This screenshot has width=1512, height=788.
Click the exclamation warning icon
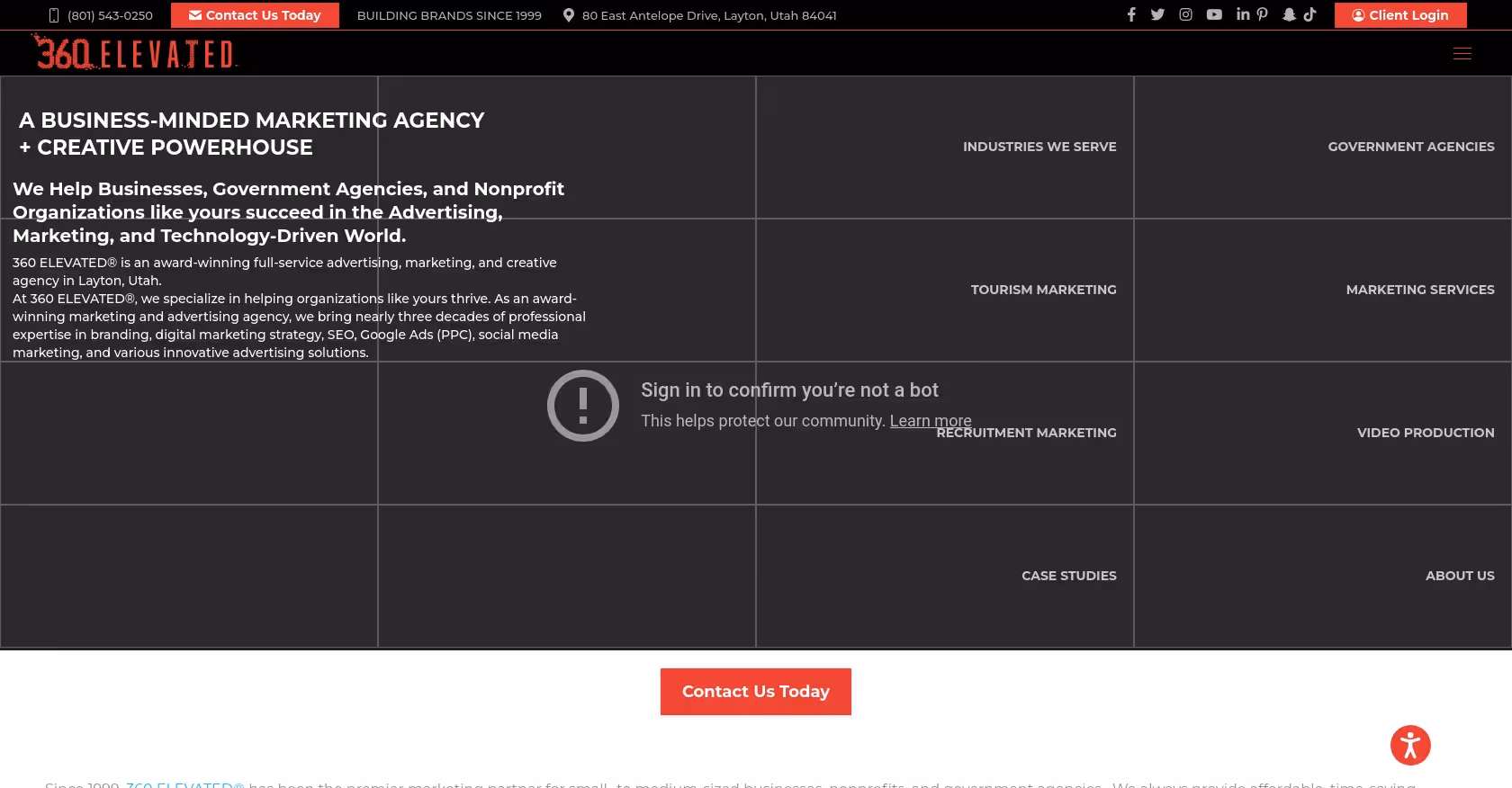[x=583, y=406]
